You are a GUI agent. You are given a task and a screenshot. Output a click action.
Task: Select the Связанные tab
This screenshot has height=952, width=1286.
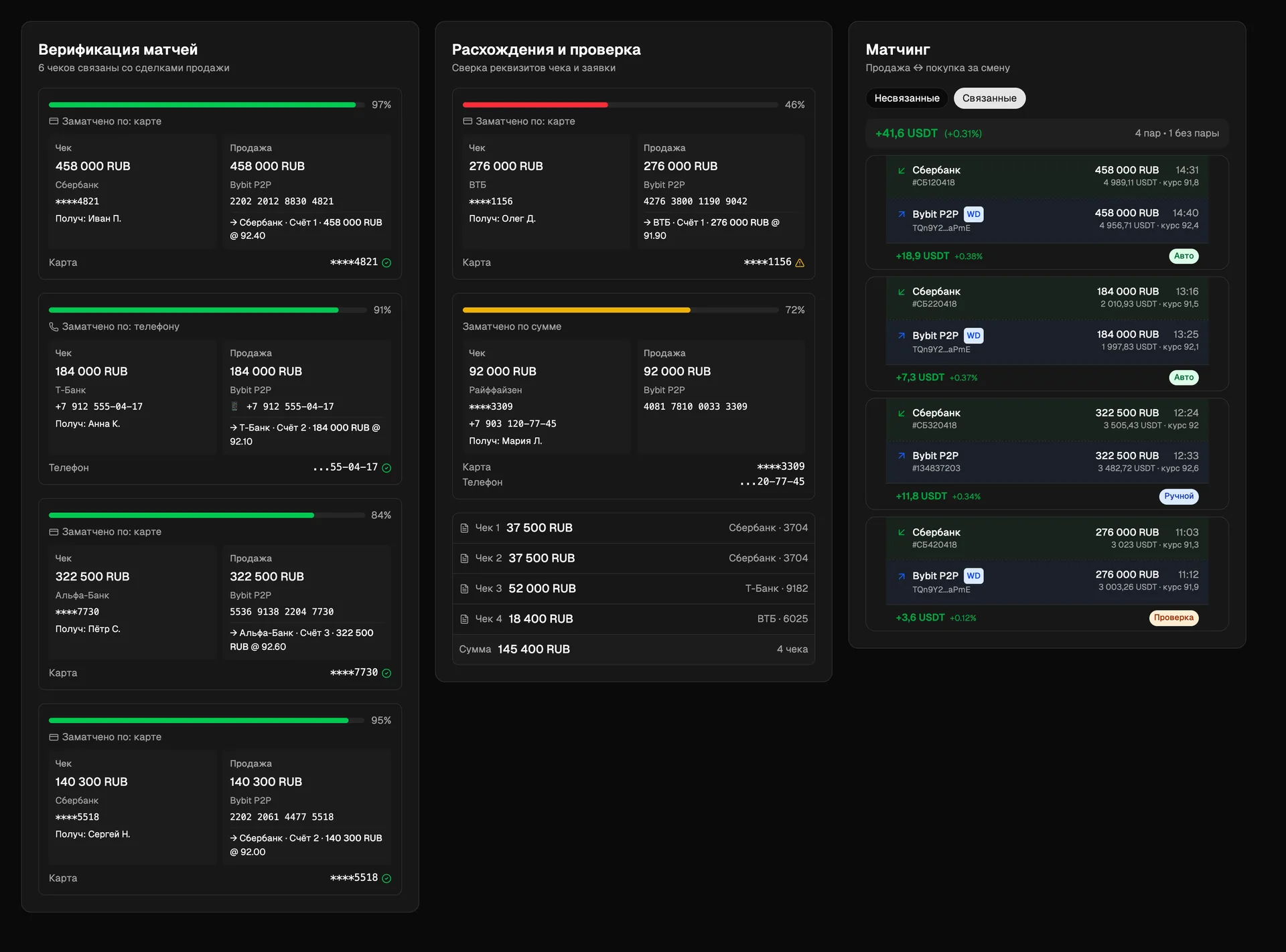point(989,98)
